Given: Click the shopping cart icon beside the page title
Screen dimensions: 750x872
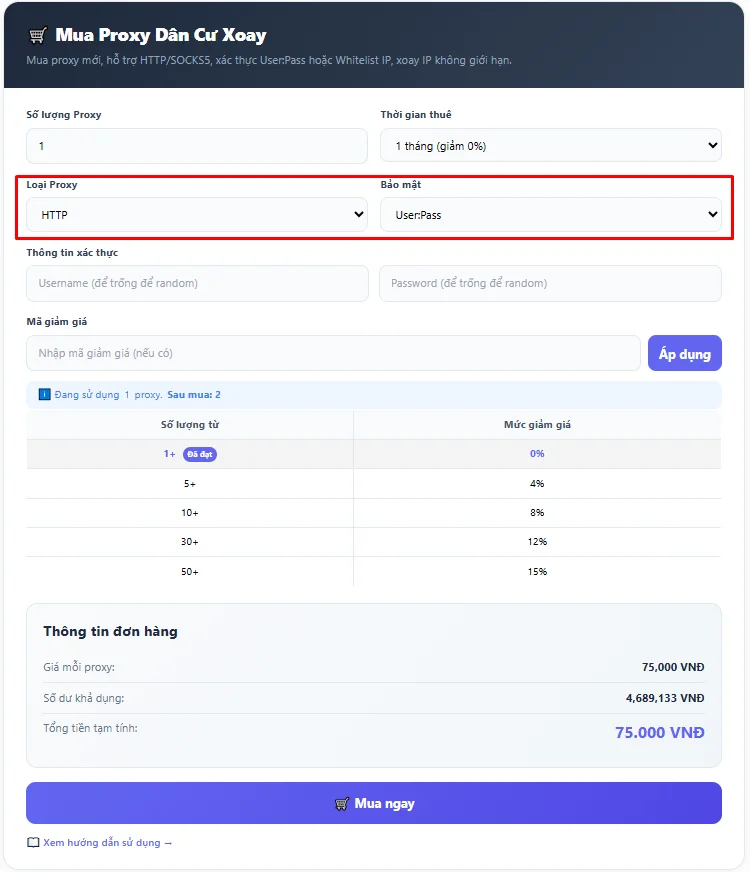Looking at the screenshot, I should pos(37,36).
